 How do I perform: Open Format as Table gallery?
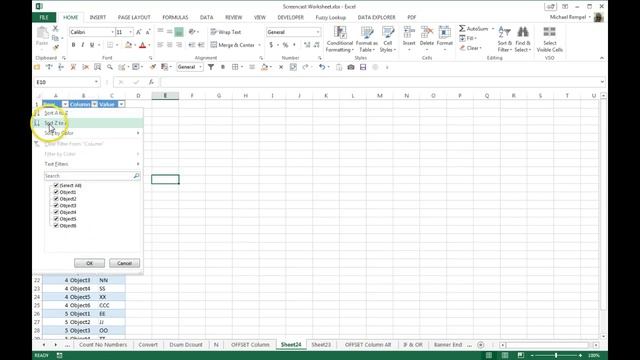[367, 39]
